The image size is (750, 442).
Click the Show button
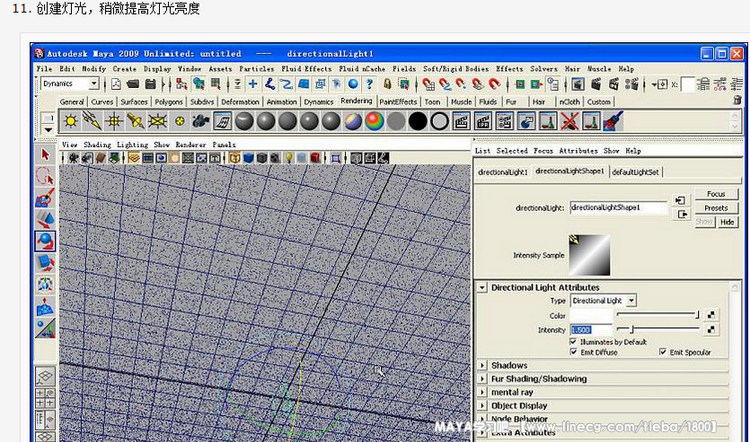[x=704, y=222]
